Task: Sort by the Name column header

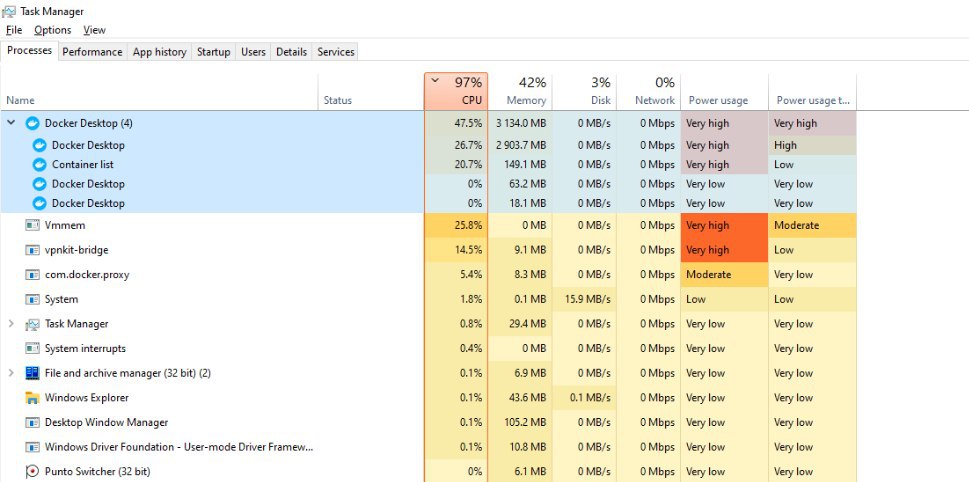Action: click(159, 91)
